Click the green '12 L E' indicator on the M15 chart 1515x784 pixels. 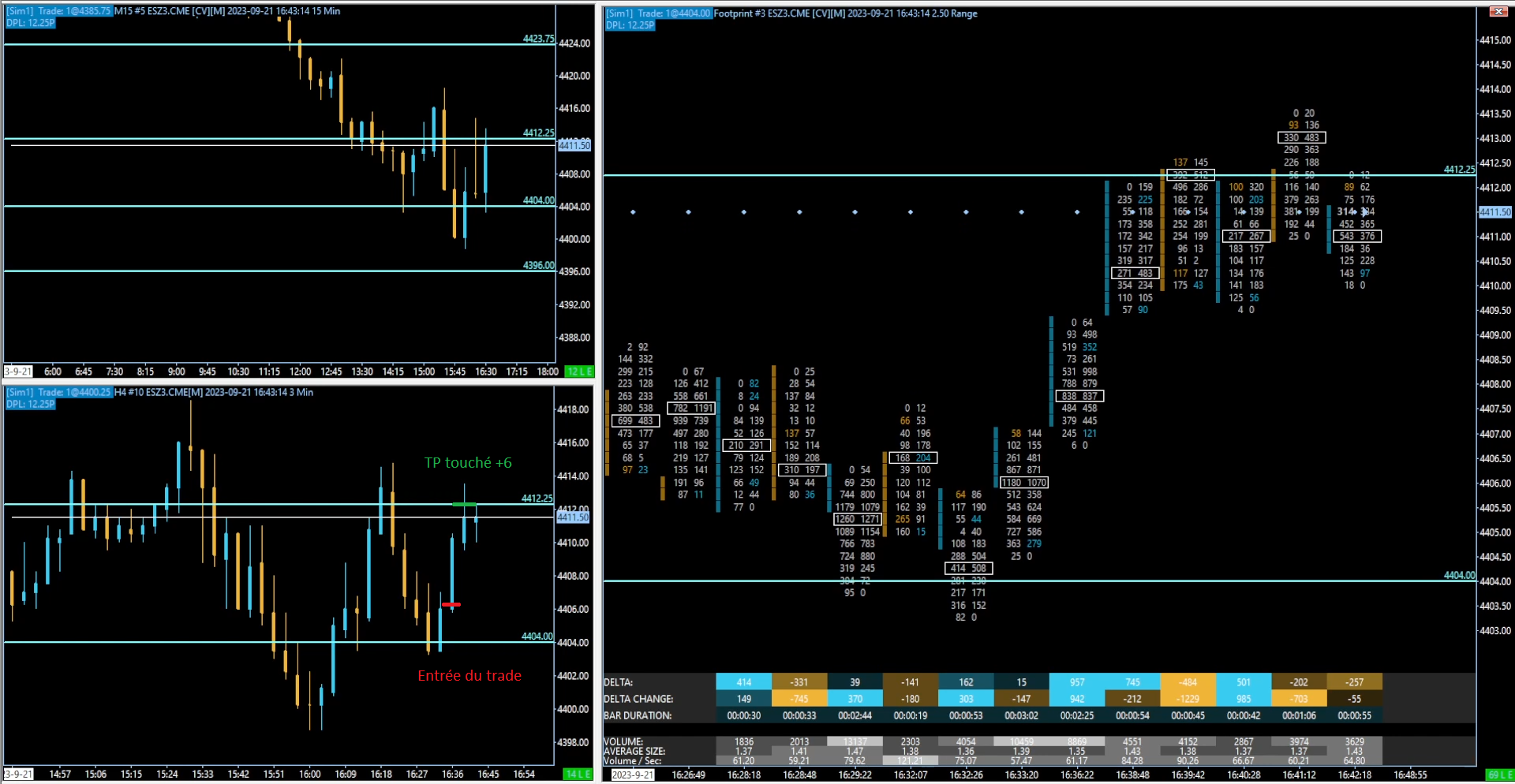click(x=580, y=371)
